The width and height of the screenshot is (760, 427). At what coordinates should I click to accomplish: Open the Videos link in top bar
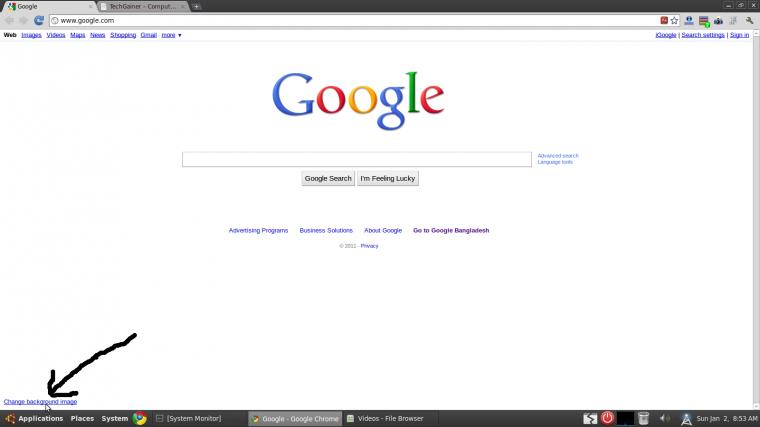(56, 35)
